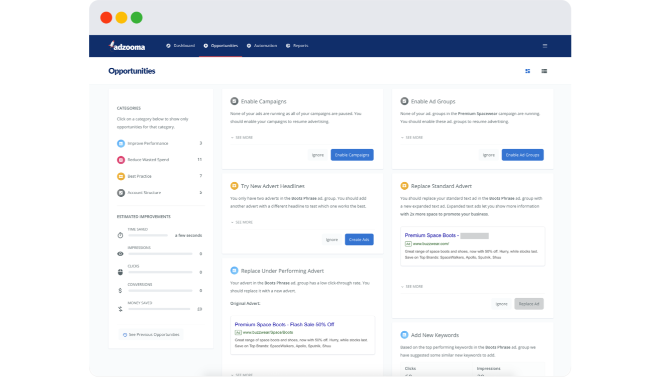Click the Reduce Wasted Spend red icon
Screen dimensions: 660x377
click(x=121, y=160)
